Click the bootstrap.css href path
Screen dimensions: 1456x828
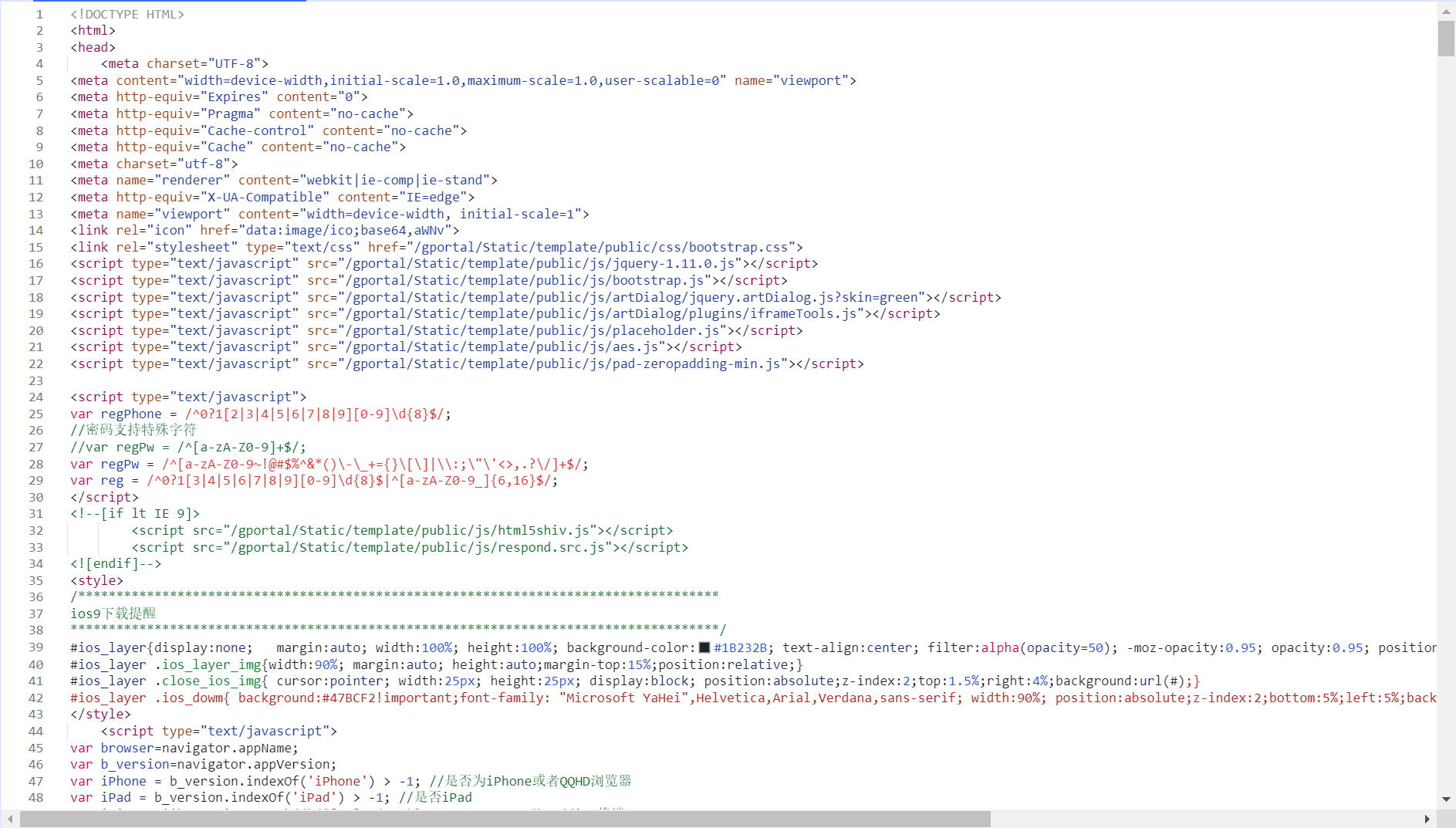point(604,247)
